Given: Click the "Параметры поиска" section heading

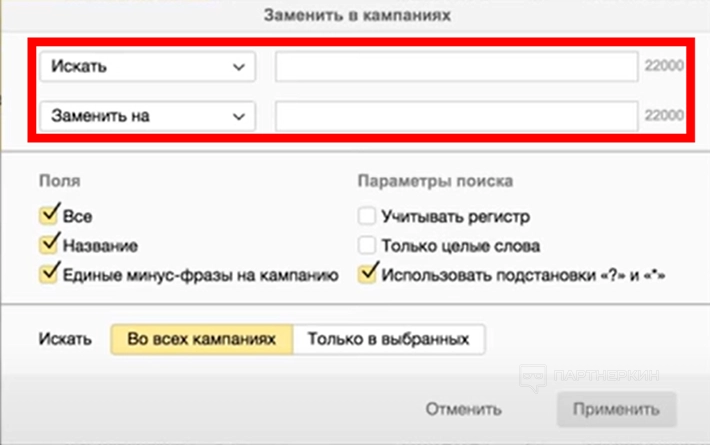Looking at the screenshot, I should (435, 182).
